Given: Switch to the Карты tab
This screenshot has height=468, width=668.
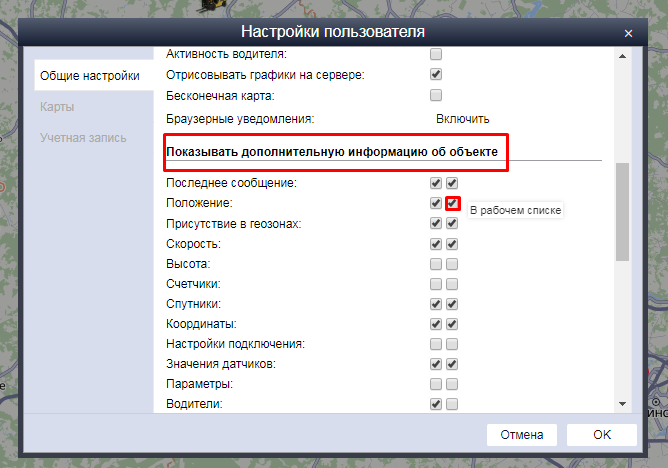Looking at the screenshot, I should coord(57,106).
